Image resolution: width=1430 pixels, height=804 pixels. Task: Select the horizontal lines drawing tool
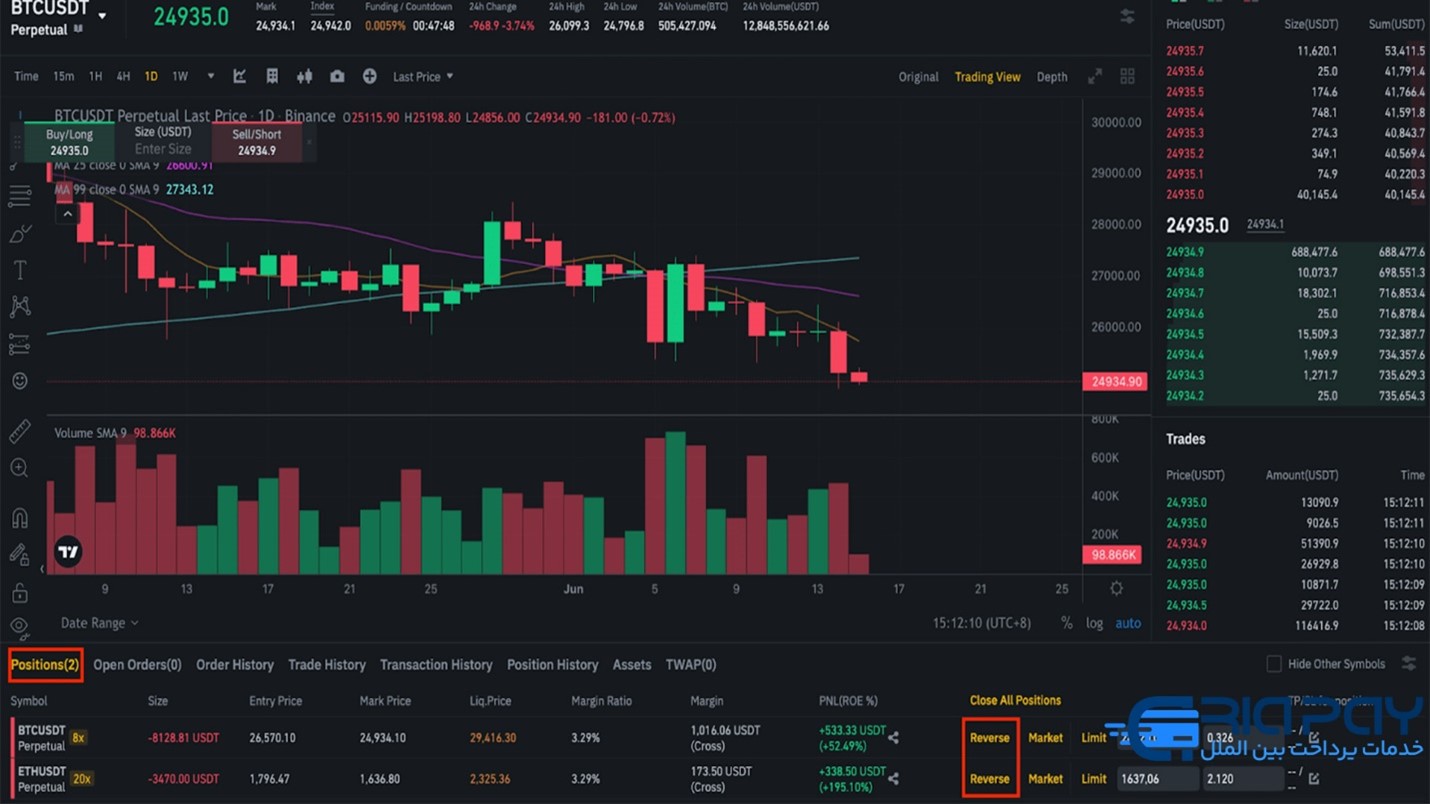pos(19,196)
